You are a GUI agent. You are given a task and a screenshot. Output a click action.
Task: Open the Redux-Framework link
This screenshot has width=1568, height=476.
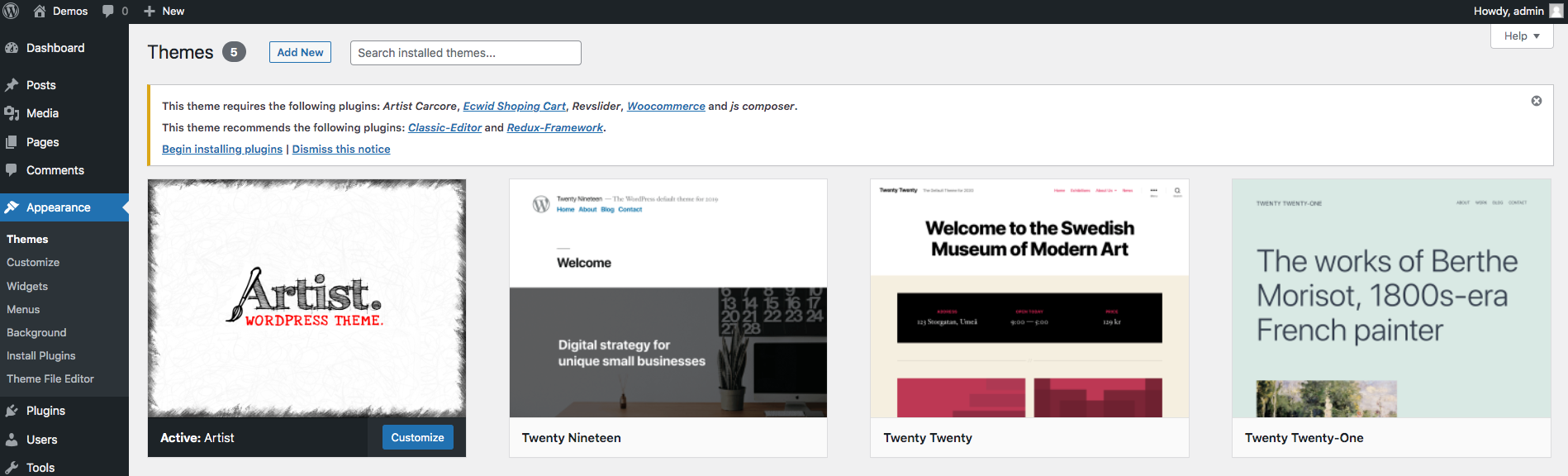tap(555, 127)
